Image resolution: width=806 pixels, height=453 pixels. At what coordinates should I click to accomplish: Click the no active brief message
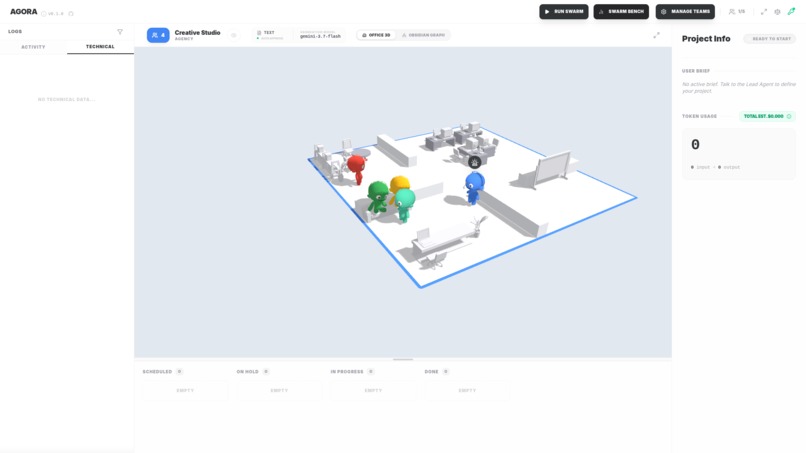tap(739, 87)
